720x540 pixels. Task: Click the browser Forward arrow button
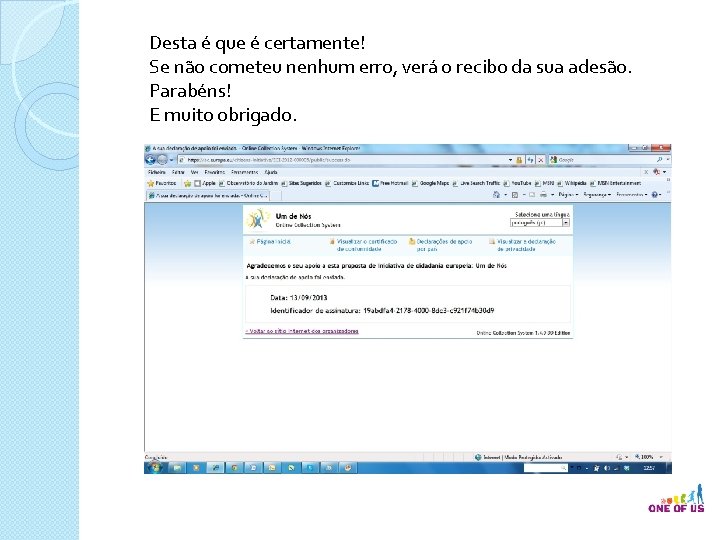click(x=162, y=160)
